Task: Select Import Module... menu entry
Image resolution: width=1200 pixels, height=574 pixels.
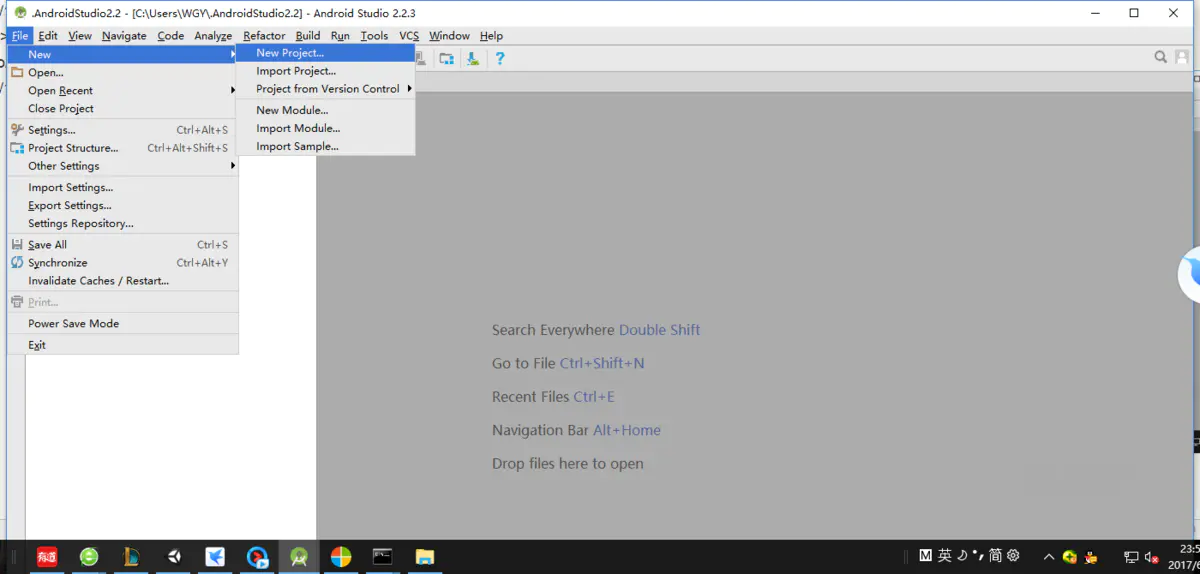Action: tap(325, 128)
